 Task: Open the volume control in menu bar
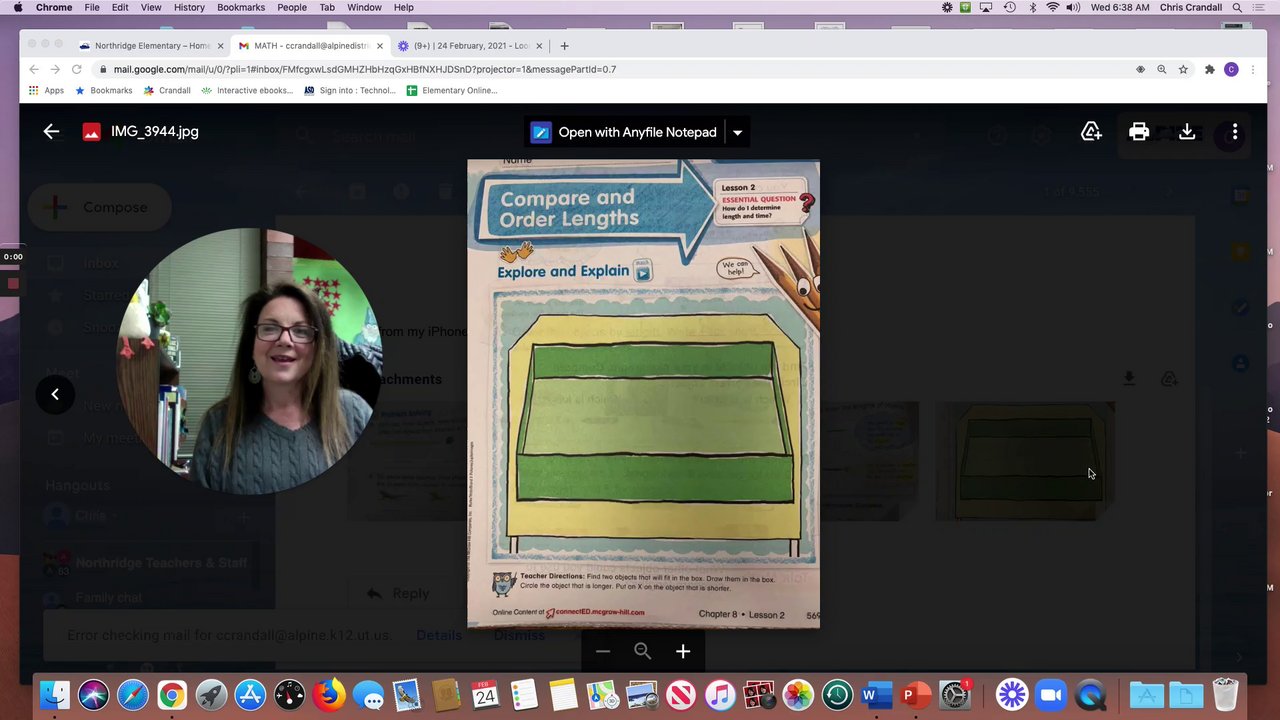tap(1073, 7)
